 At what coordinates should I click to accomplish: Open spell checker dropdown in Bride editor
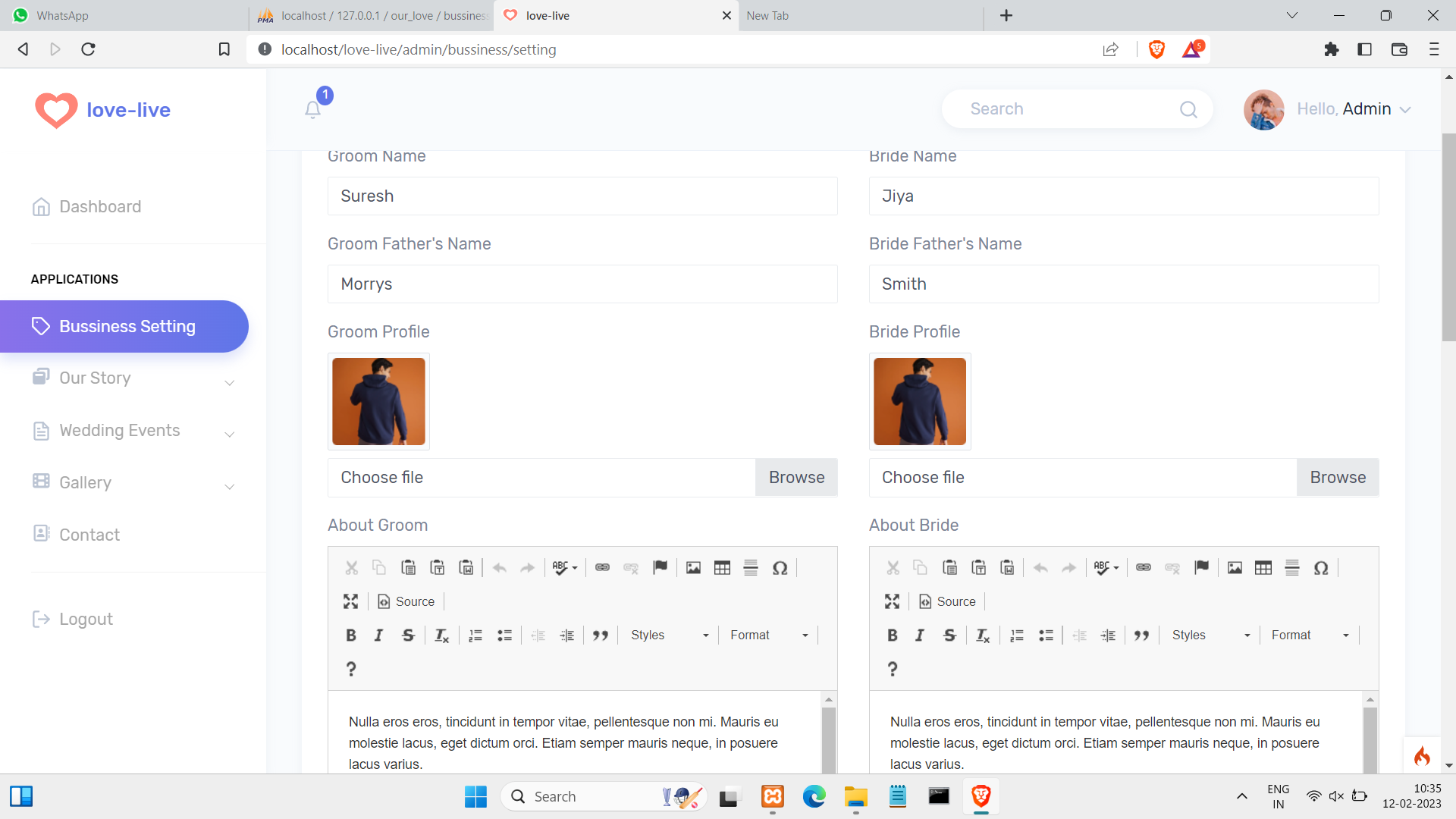coord(1107,568)
